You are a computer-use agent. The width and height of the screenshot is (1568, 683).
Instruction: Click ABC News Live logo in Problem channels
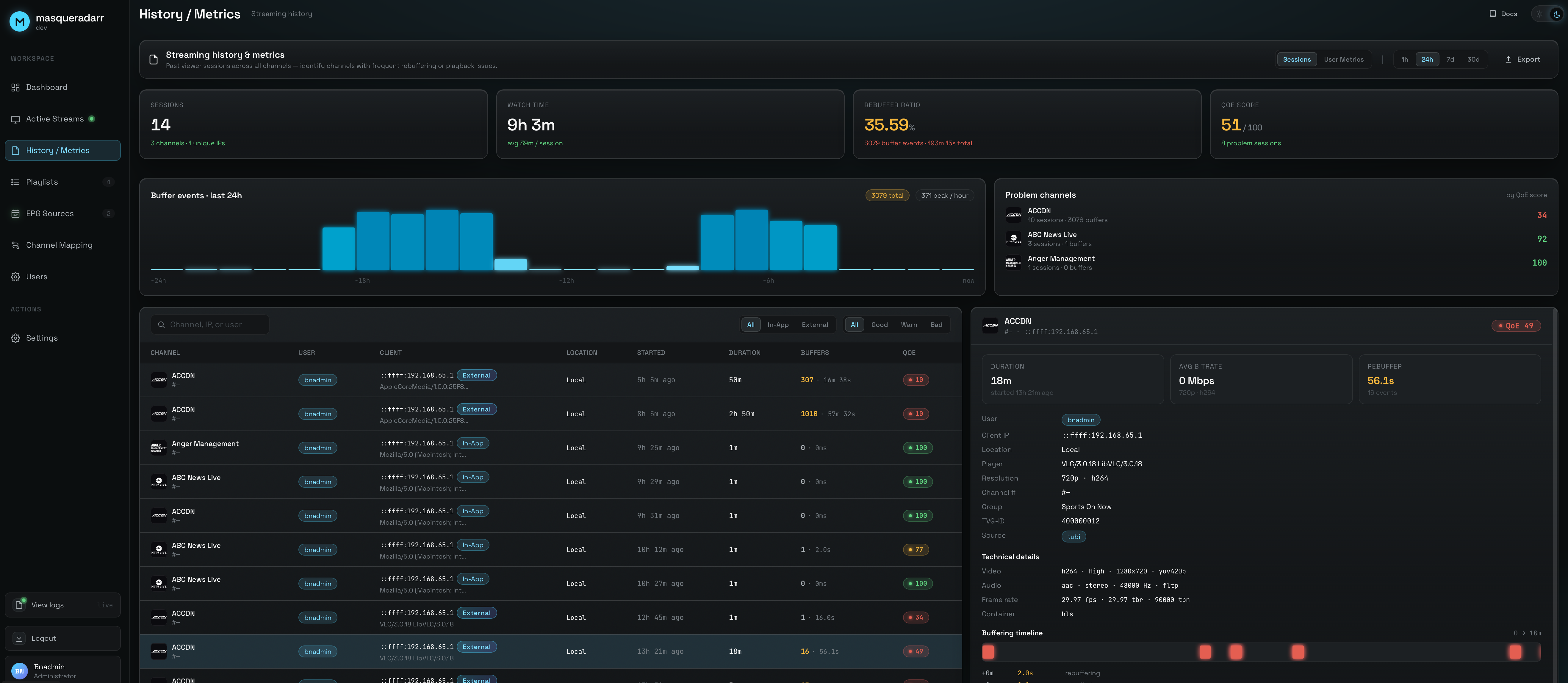tap(1013, 239)
